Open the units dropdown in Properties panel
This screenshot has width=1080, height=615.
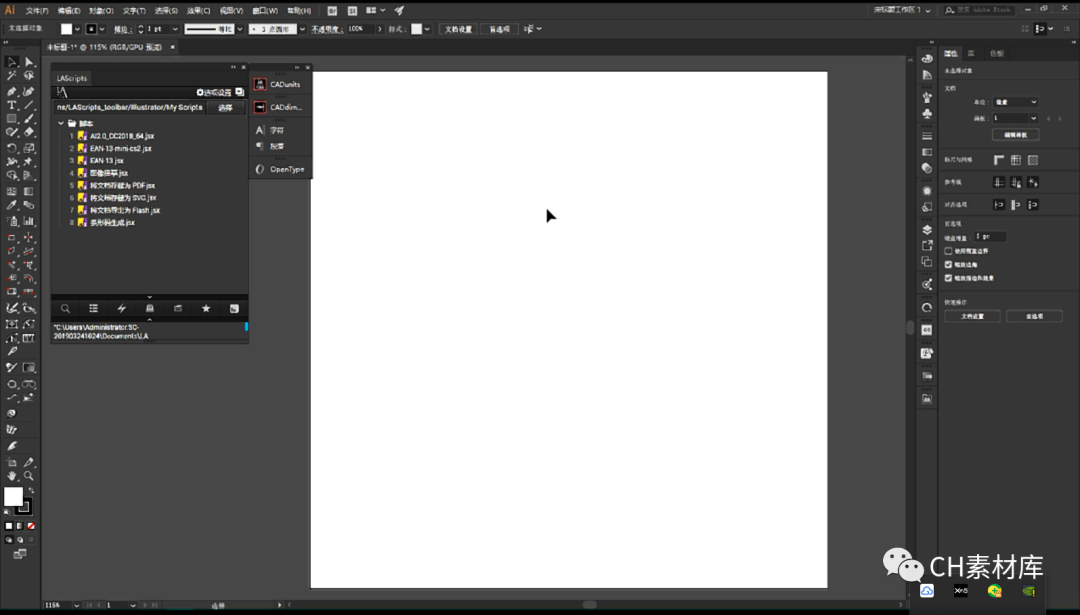click(x=1015, y=102)
